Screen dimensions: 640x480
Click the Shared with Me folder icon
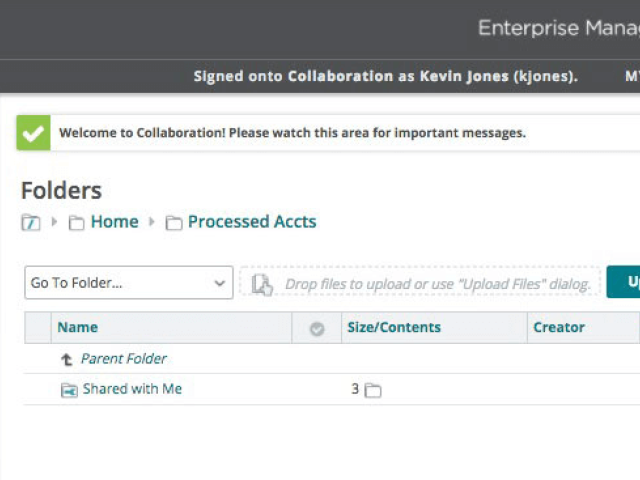tap(69, 390)
